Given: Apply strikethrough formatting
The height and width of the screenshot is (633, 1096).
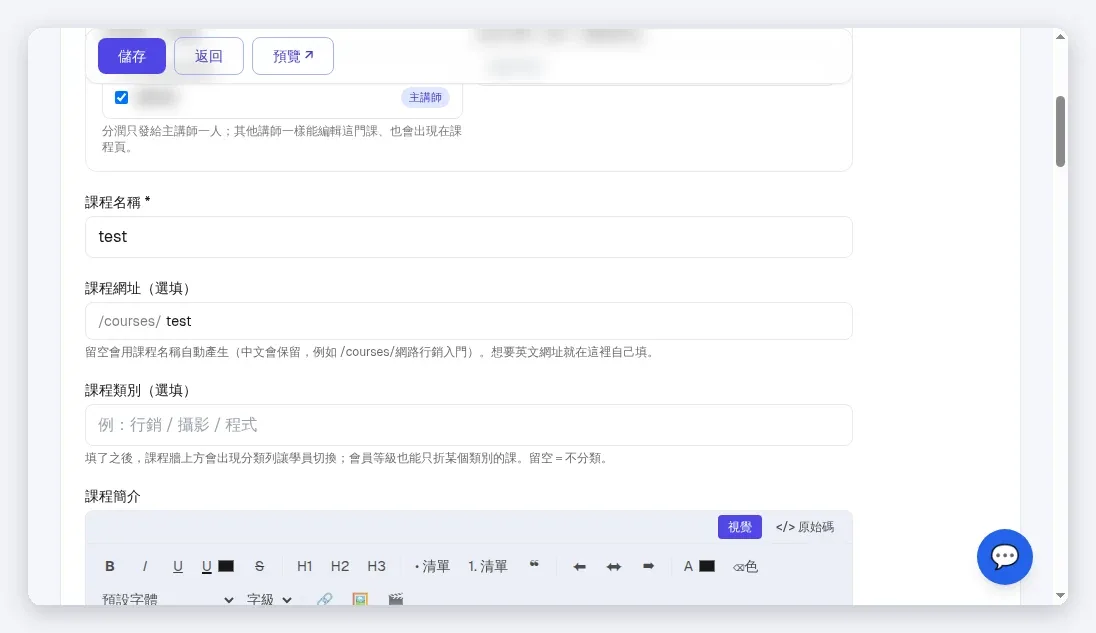Looking at the screenshot, I should click(259, 567).
